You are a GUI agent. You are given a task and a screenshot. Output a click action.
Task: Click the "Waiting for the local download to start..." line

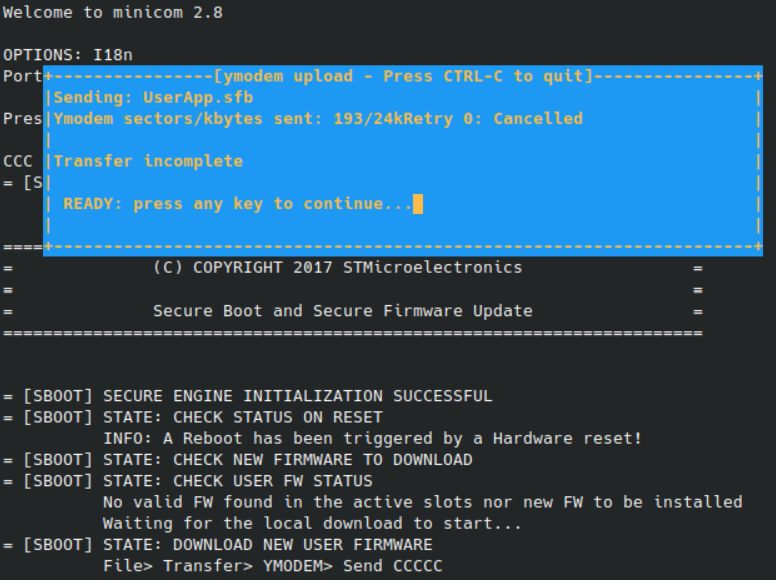tap(312, 524)
